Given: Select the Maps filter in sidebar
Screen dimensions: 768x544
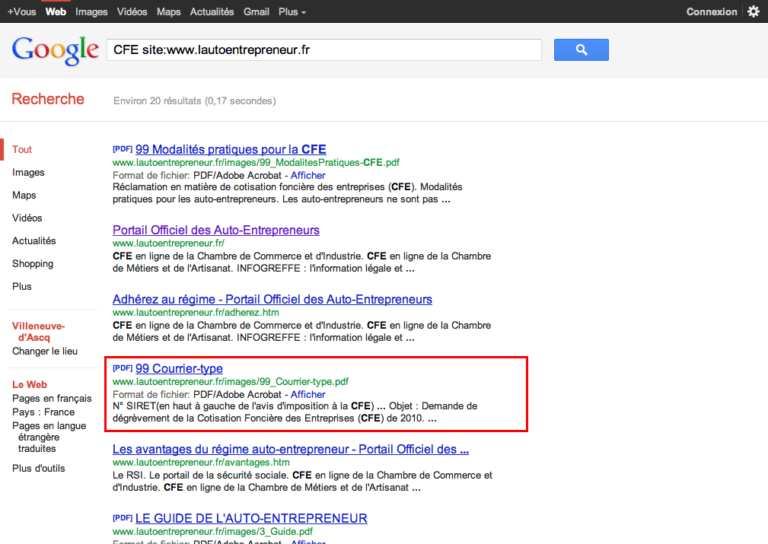Looking at the screenshot, I should tap(24, 195).
